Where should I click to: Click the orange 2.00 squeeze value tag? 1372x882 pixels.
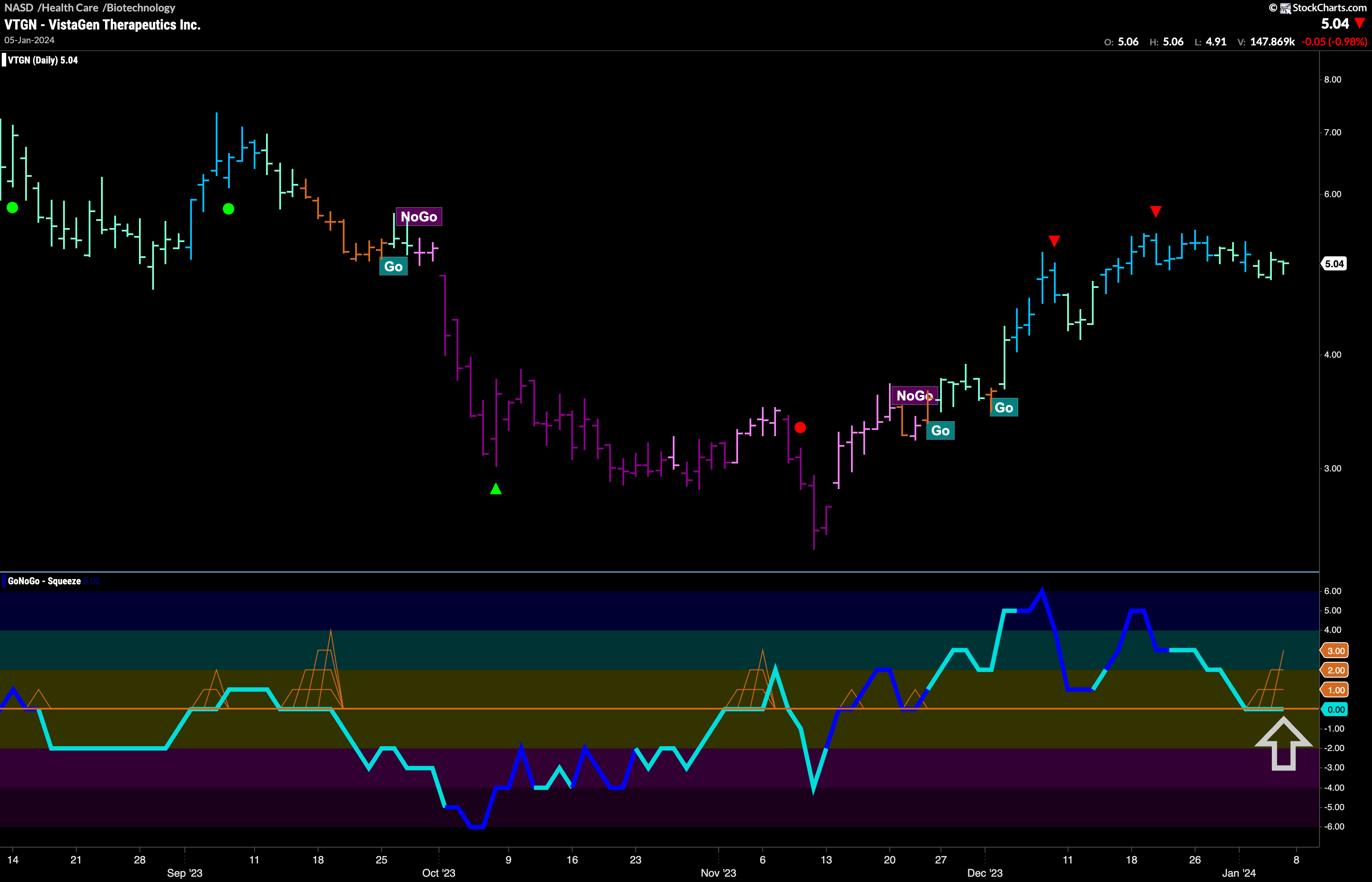pos(1334,670)
